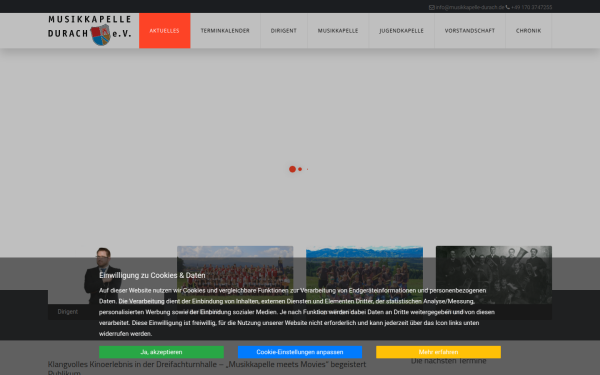
Task: Click the envelope icon in top bar
Action: pyautogui.click(x=432, y=7)
